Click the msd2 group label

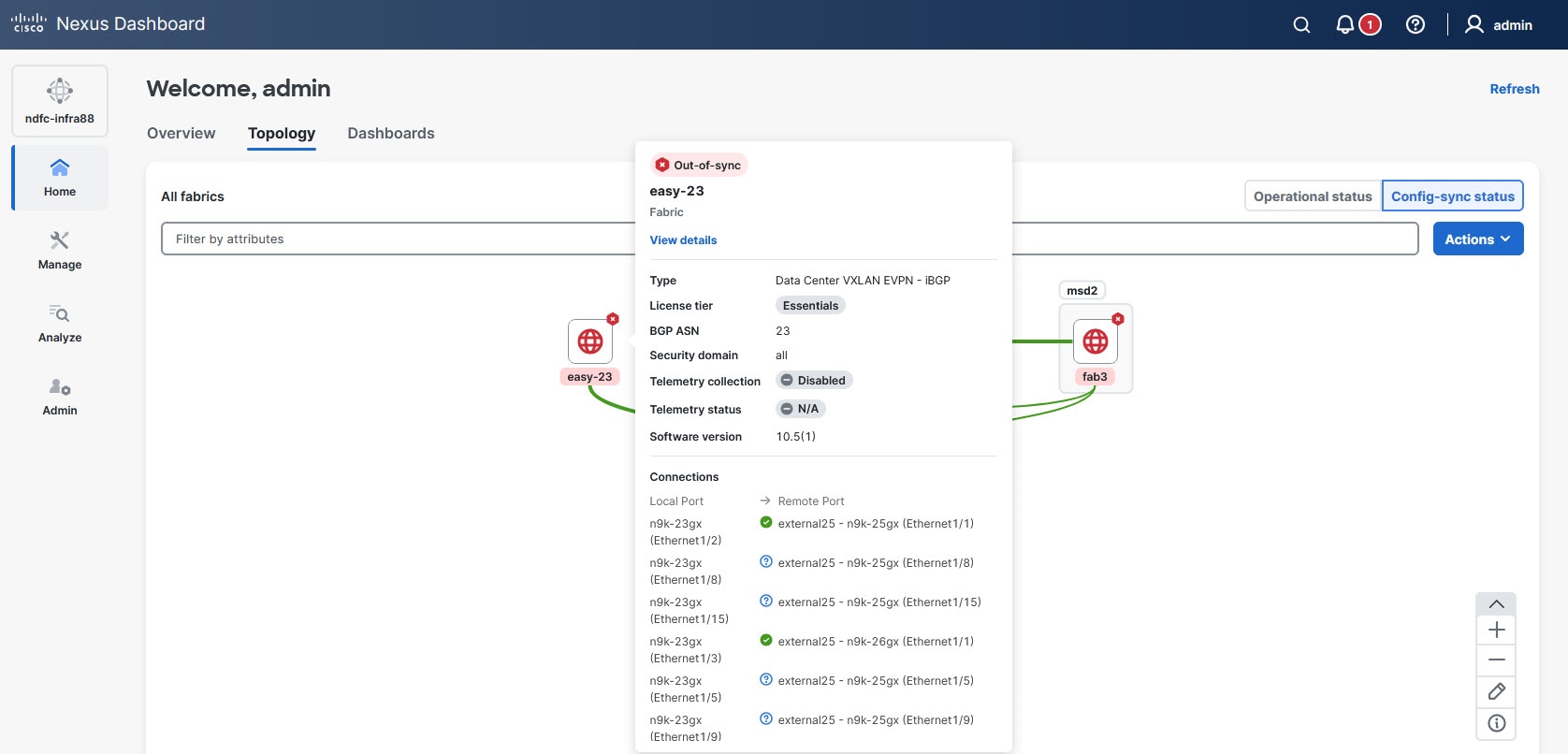tap(1082, 291)
